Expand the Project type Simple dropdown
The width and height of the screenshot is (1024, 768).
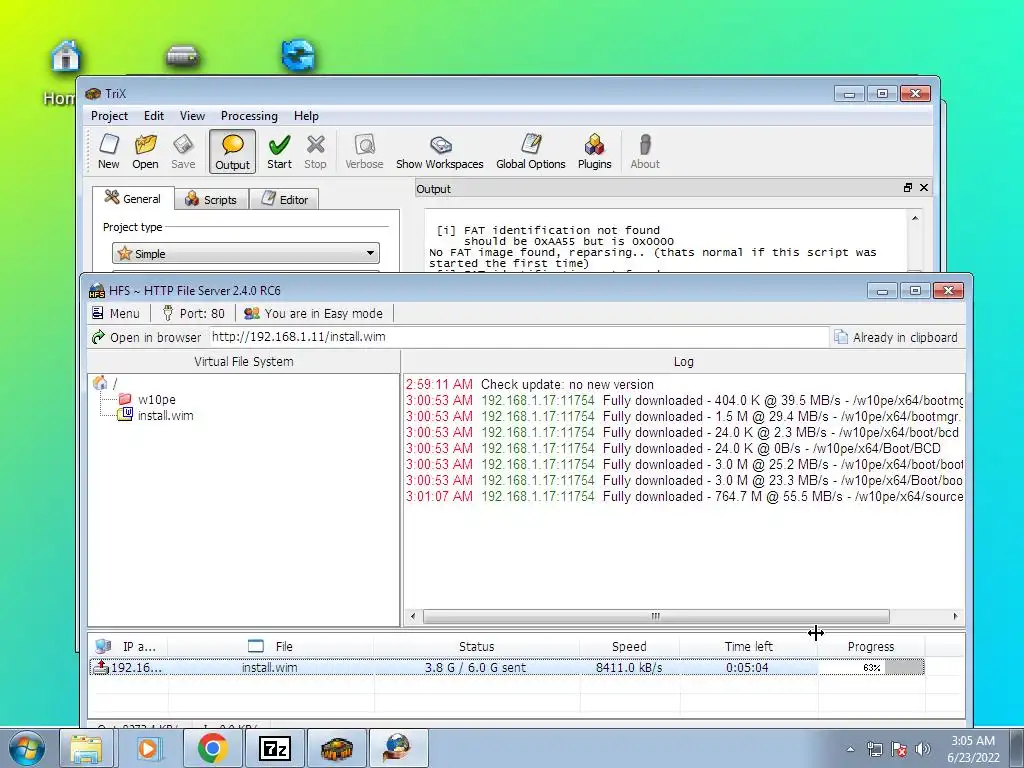pyautogui.click(x=246, y=253)
